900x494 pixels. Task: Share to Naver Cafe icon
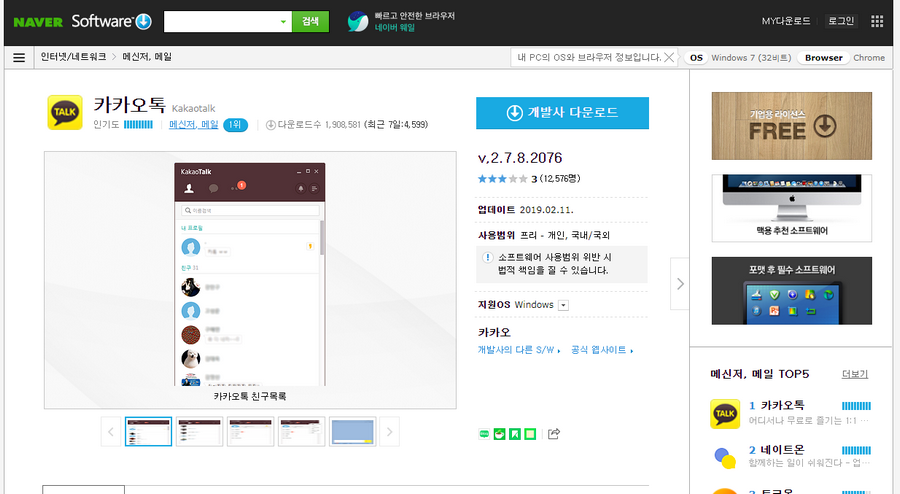[499, 434]
